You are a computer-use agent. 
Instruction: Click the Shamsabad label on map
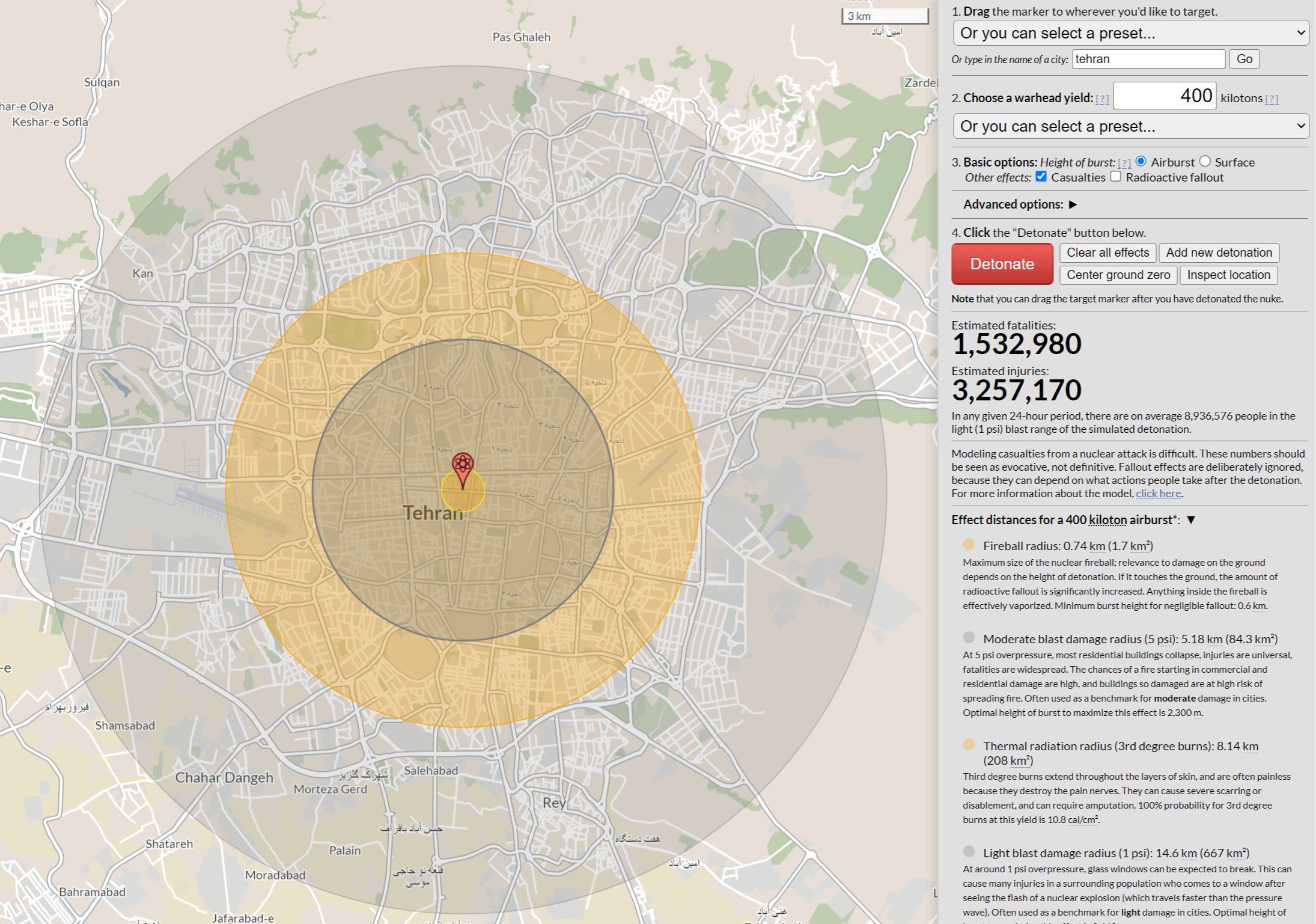coord(125,726)
